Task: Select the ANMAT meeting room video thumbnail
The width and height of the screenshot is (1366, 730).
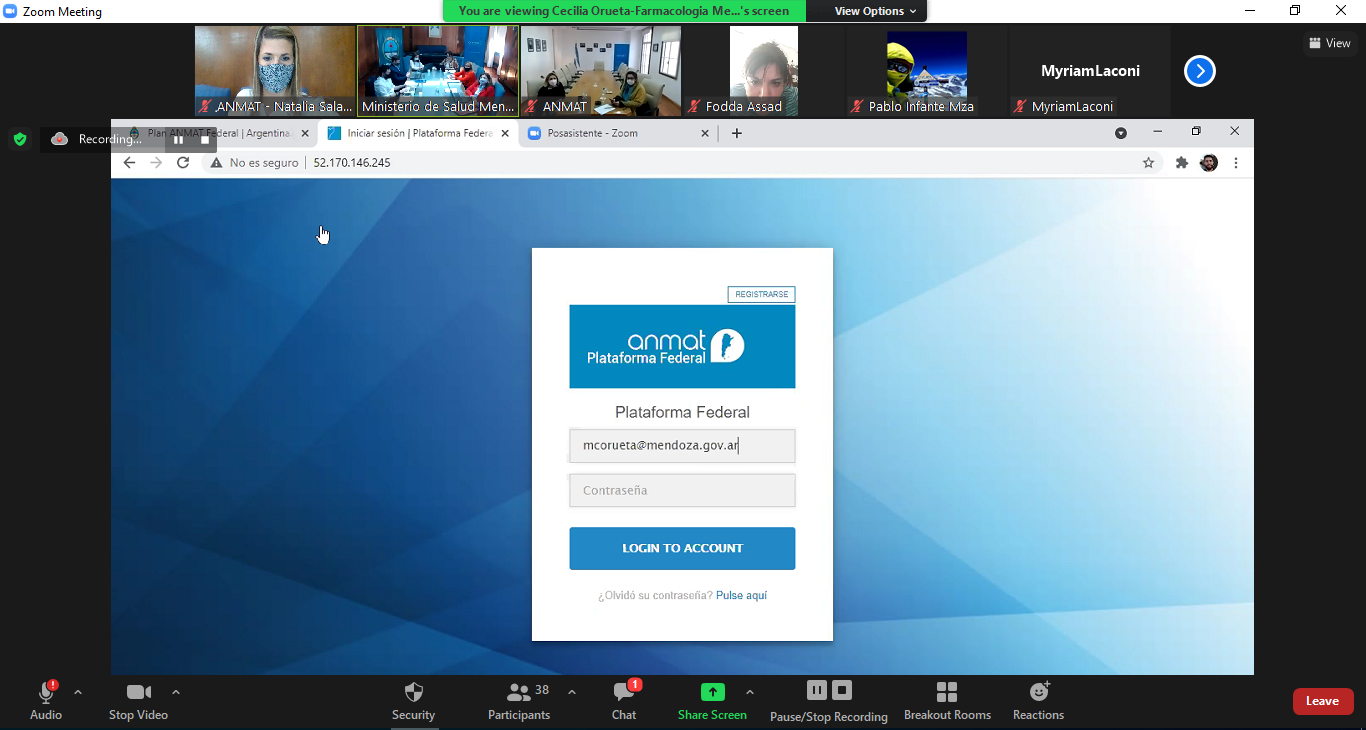Action: pyautogui.click(x=601, y=71)
